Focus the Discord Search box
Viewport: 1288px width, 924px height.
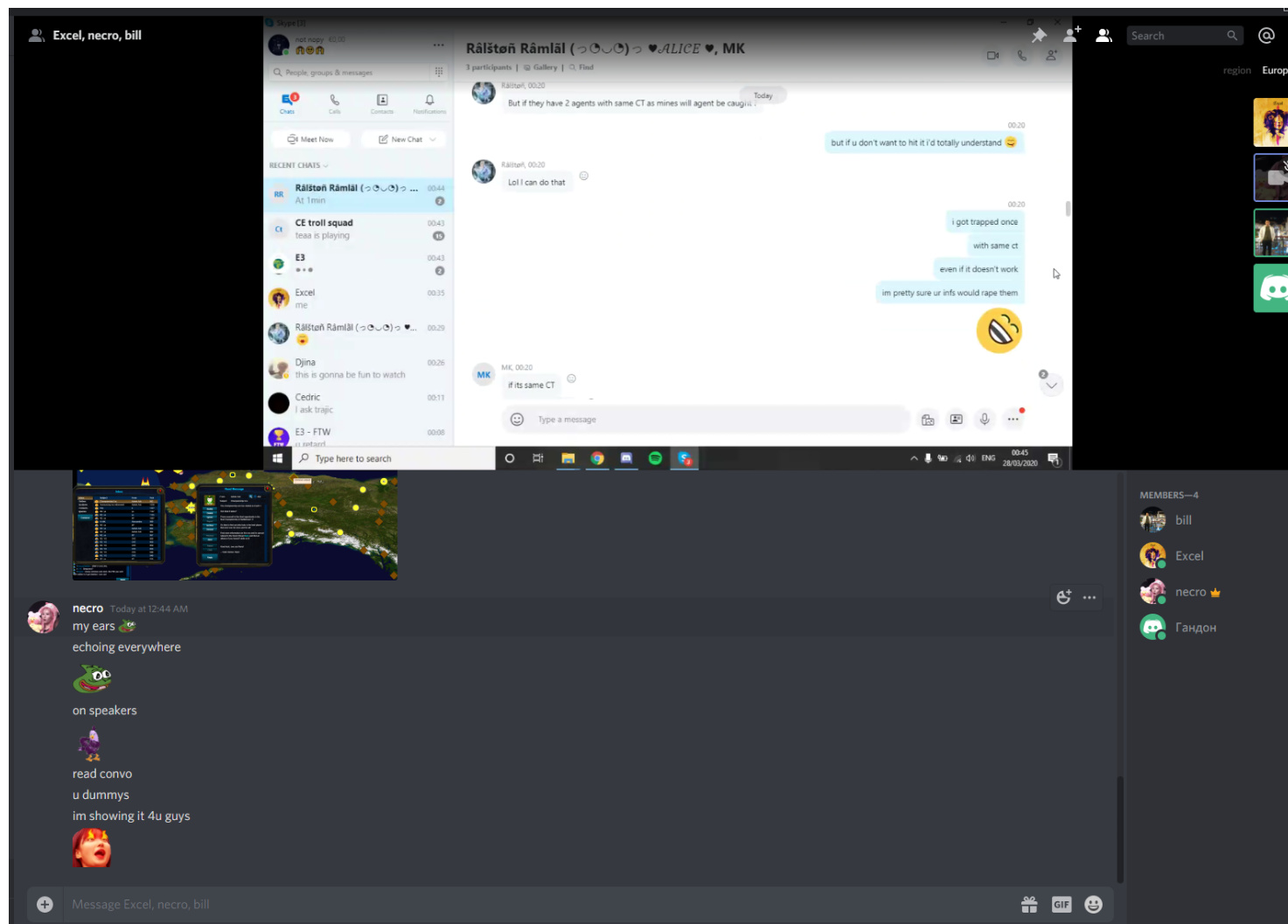[x=1185, y=36]
